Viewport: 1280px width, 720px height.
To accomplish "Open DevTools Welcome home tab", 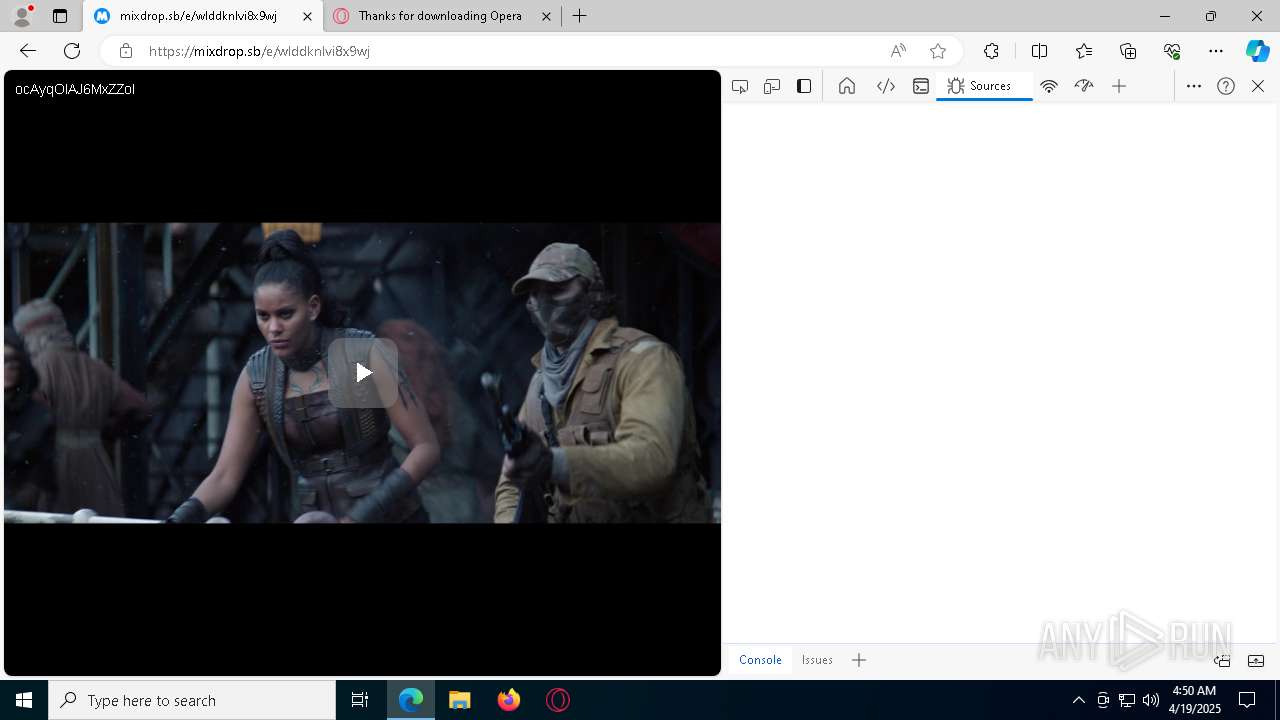I will click(847, 86).
